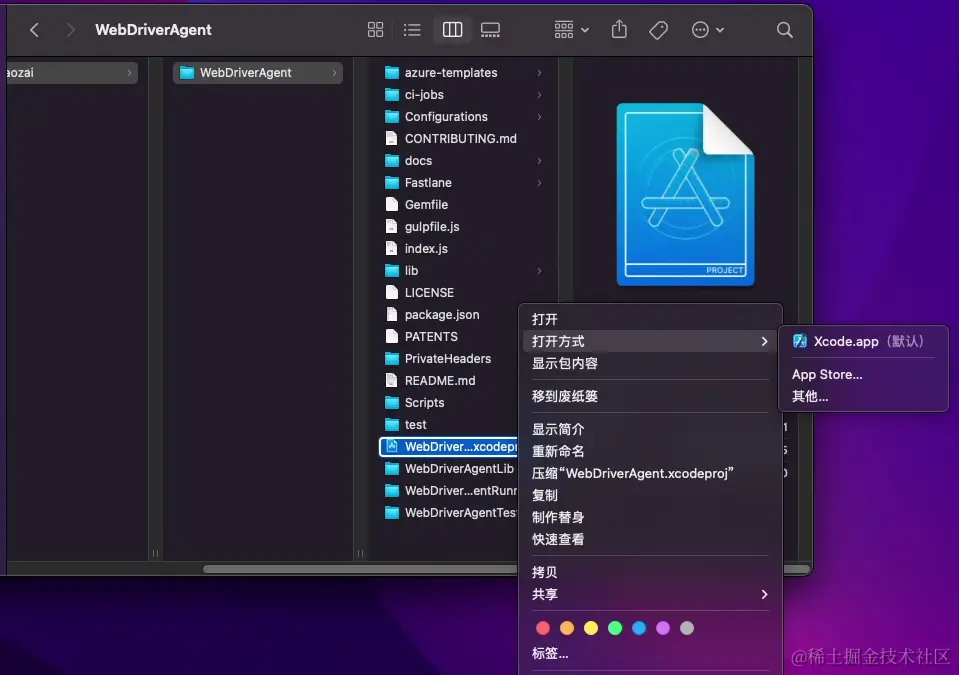Choose 制作替身 in the context menu
Image resolution: width=959 pixels, height=675 pixels.
[650, 517]
